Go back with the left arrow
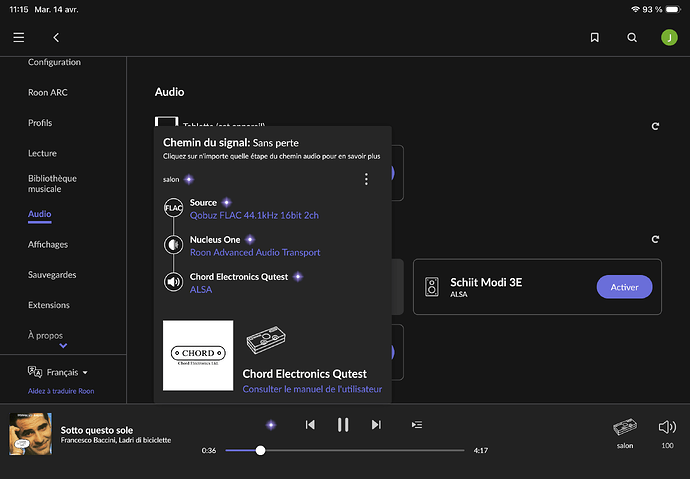This screenshot has height=479, width=690. (x=56, y=37)
